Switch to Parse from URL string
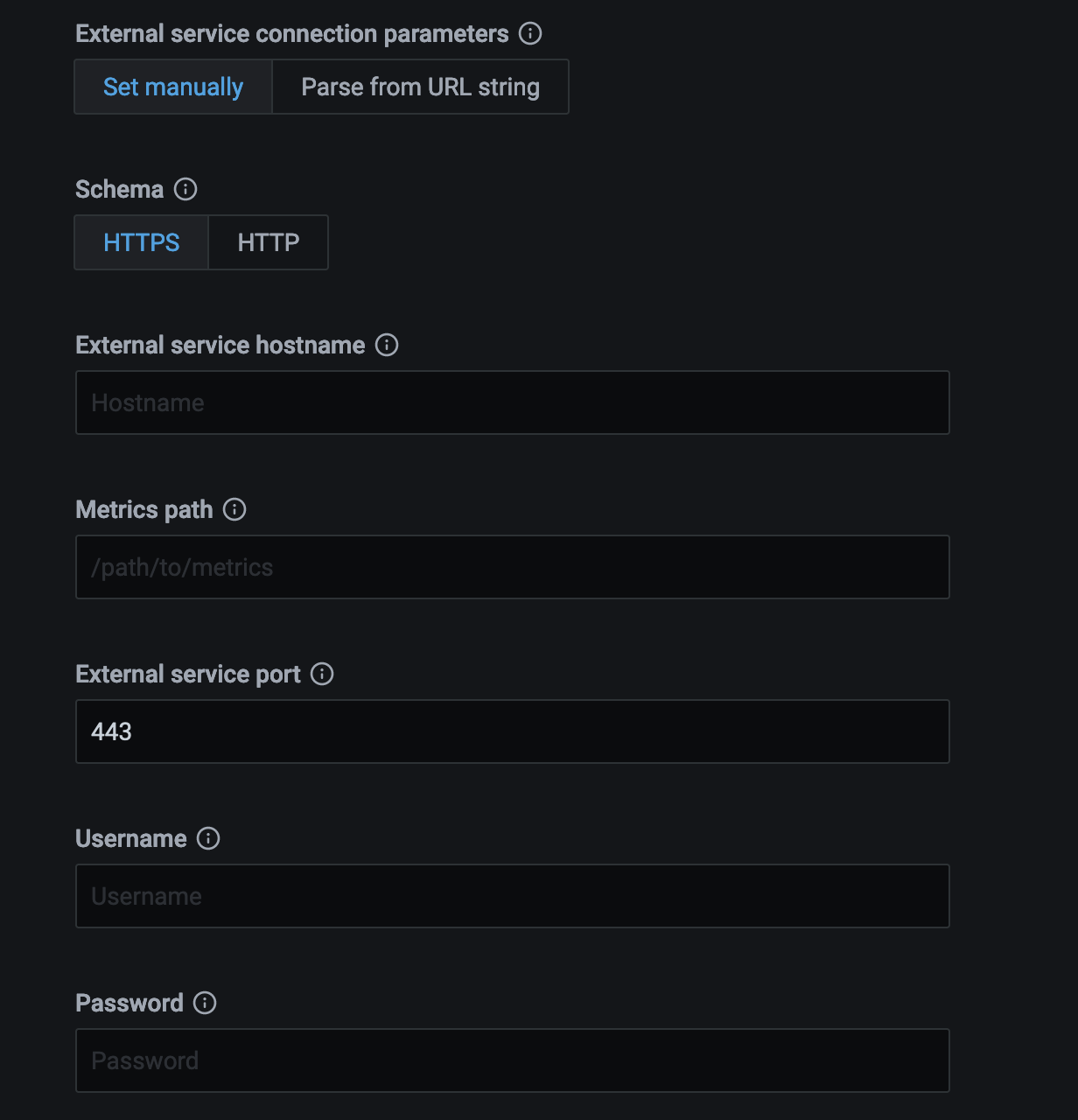This screenshot has width=1078, height=1120. (x=420, y=87)
